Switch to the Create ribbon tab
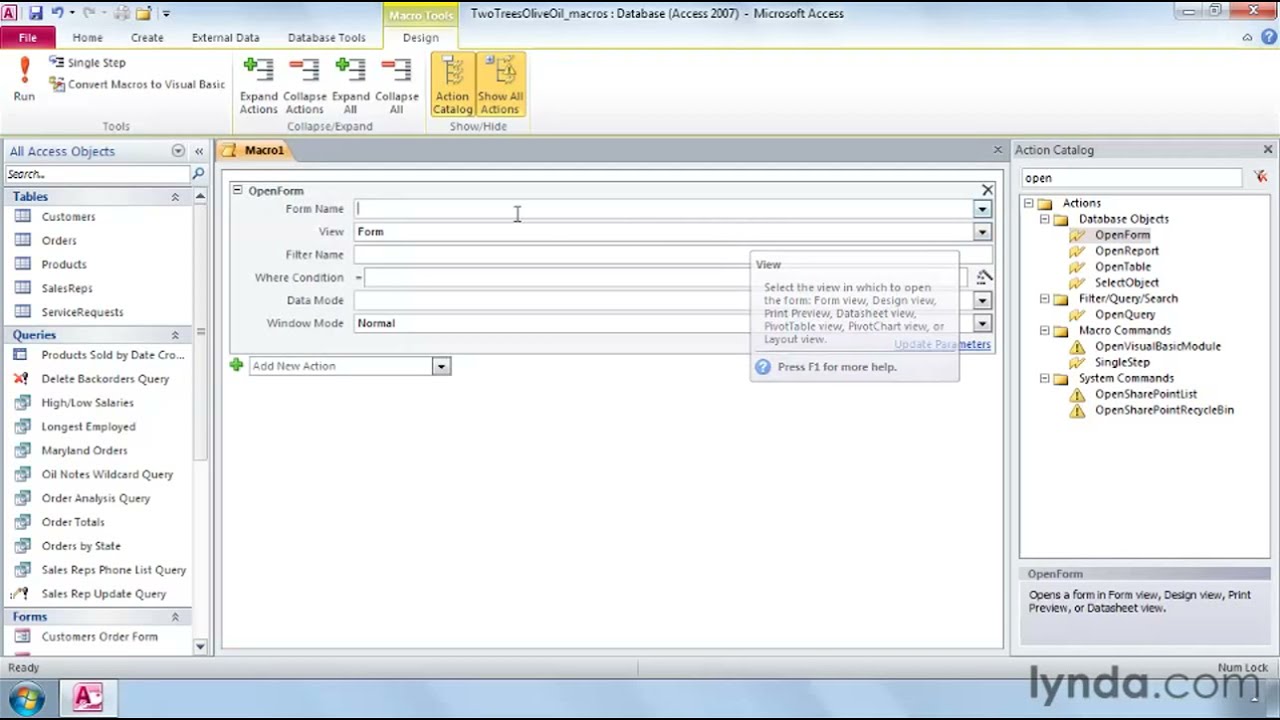Viewport: 1280px width, 720px height. pyautogui.click(x=147, y=38)
